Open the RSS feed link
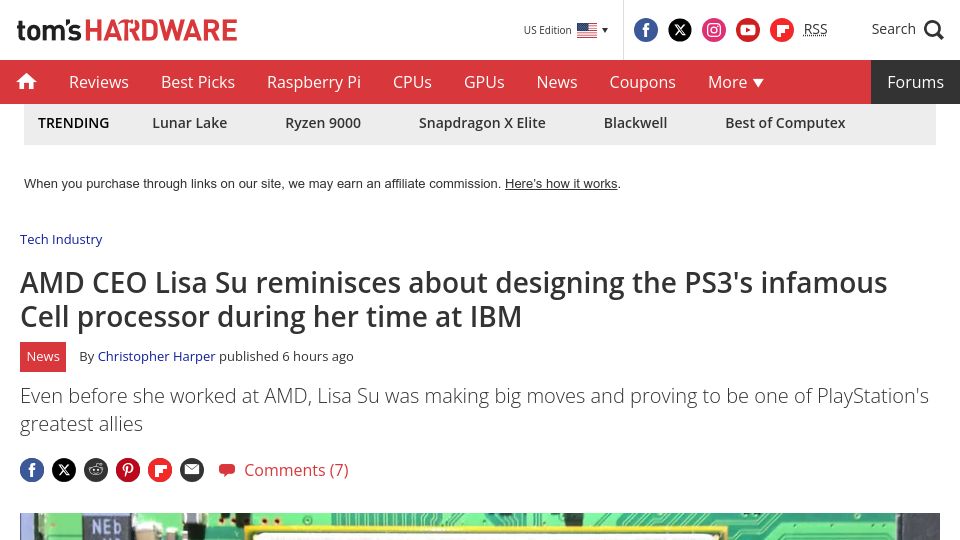Viewport: 960px width, 540px height. [815, 29]
